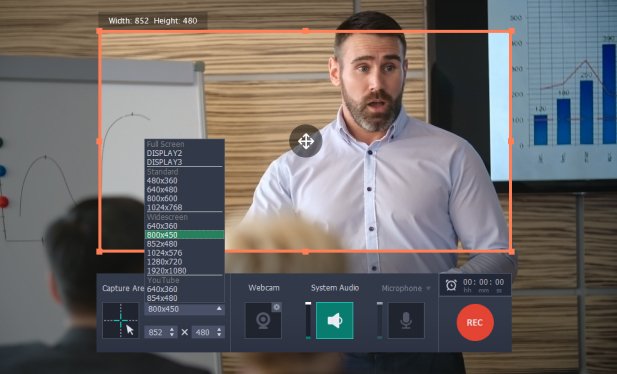This screenshot has width=617, height=374.
Task: Click the width stepper arrows next to 852
Action: 172,332
